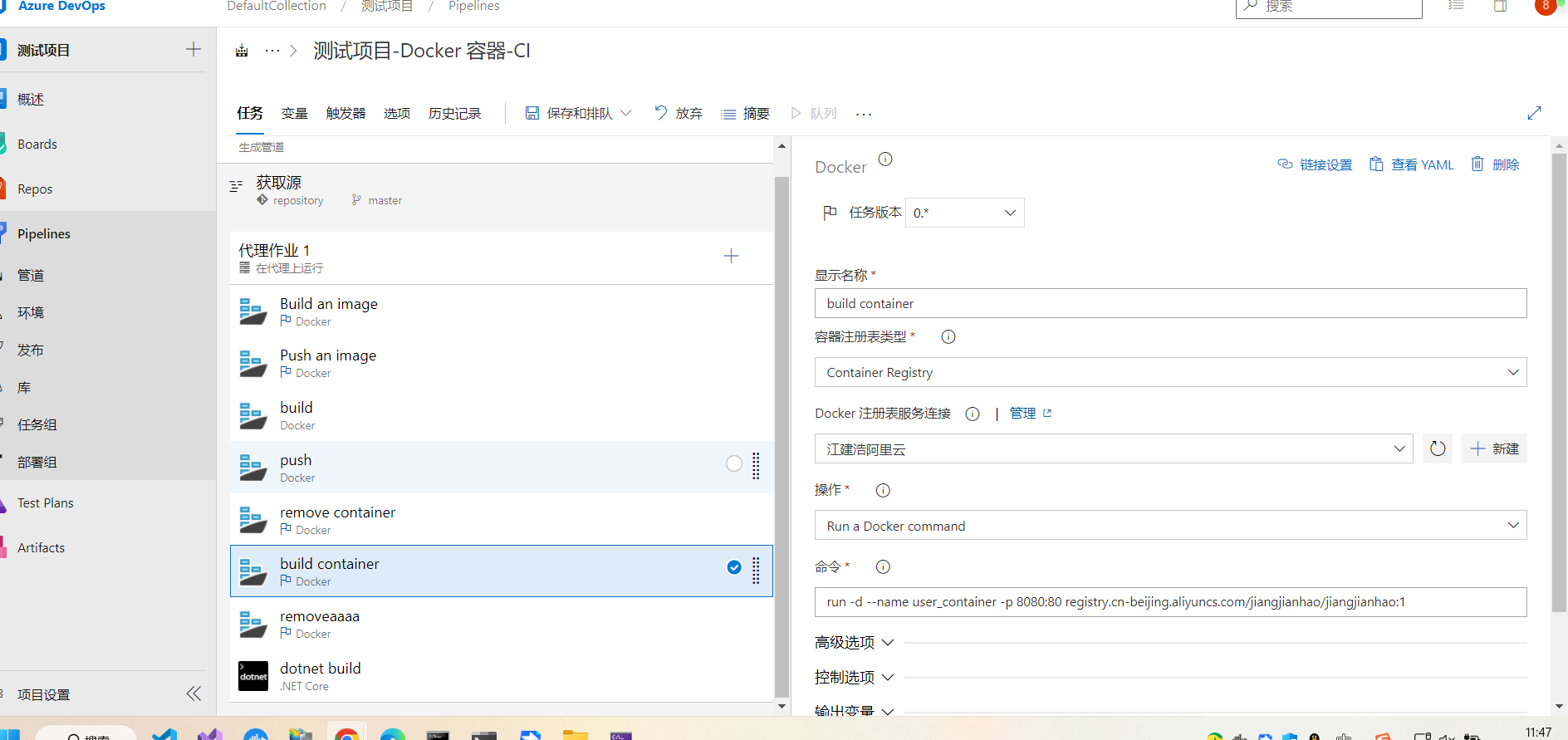Click 摘要 in the toolbar
The image size is (1568, 740).
[745, 113]
